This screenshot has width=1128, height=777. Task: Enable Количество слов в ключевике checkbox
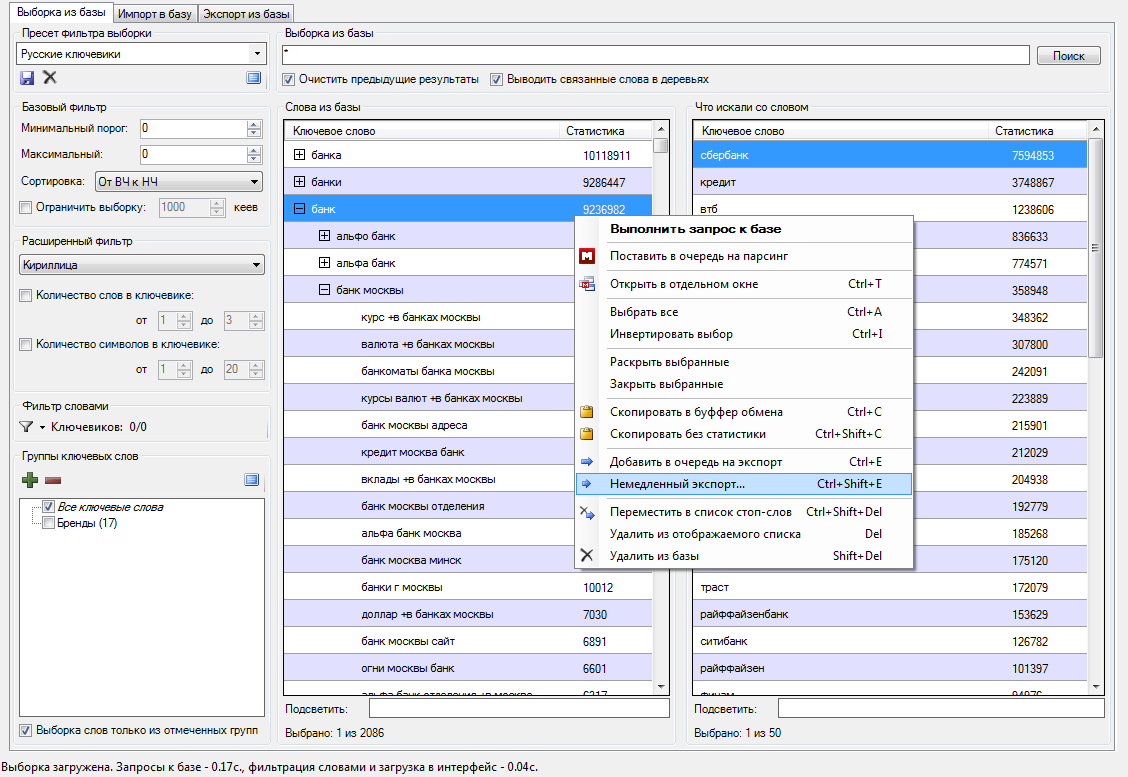(26, 295)
